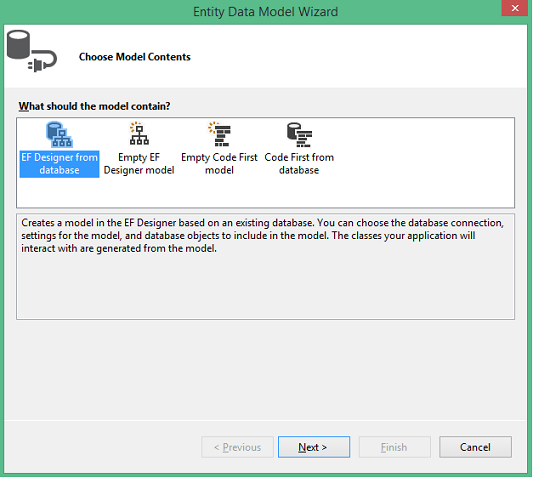Click the 'What should the model contain?' label

pos(94,106)
